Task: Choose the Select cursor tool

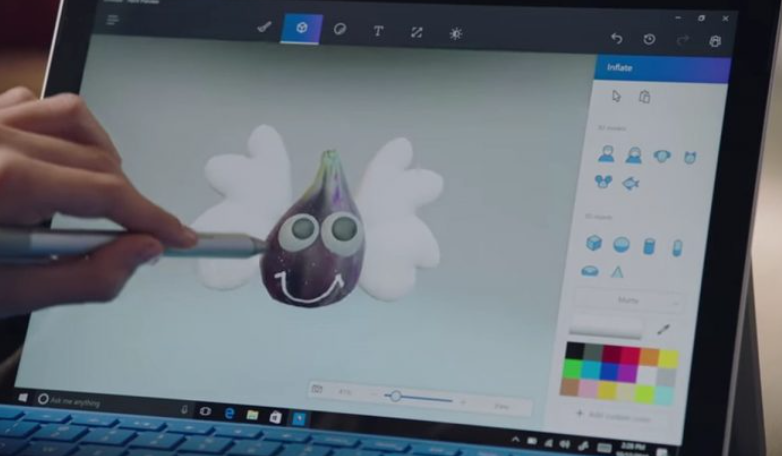Action: coord(616,96)
